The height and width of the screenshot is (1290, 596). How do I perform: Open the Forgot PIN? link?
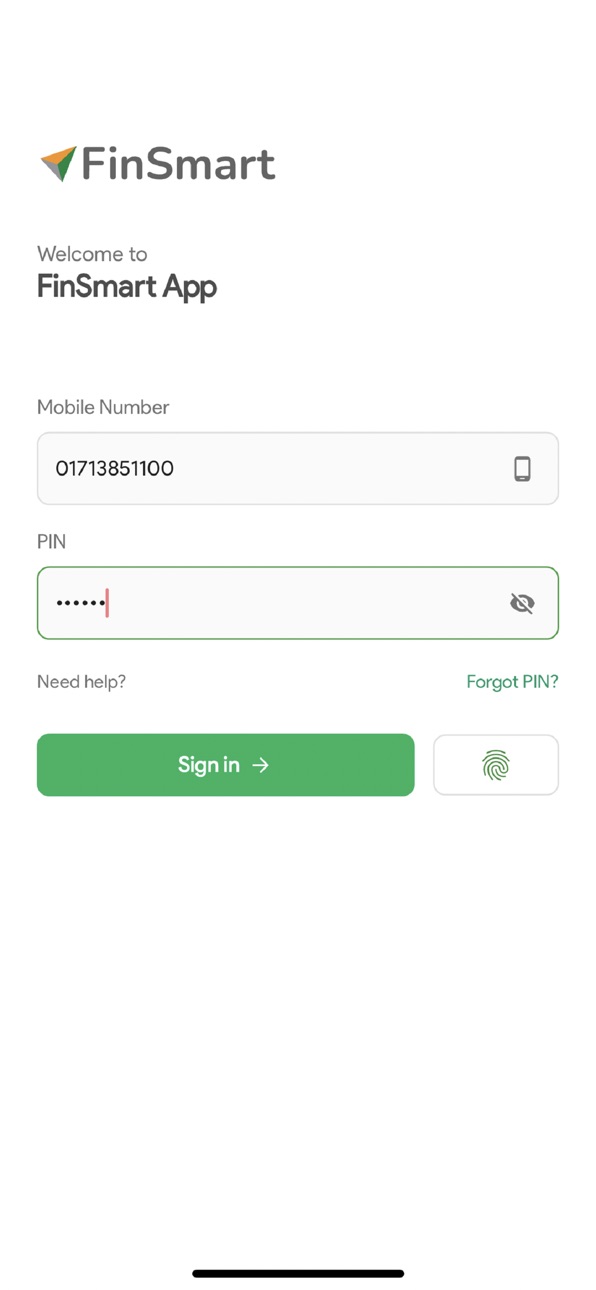click(x=512, y=682)
